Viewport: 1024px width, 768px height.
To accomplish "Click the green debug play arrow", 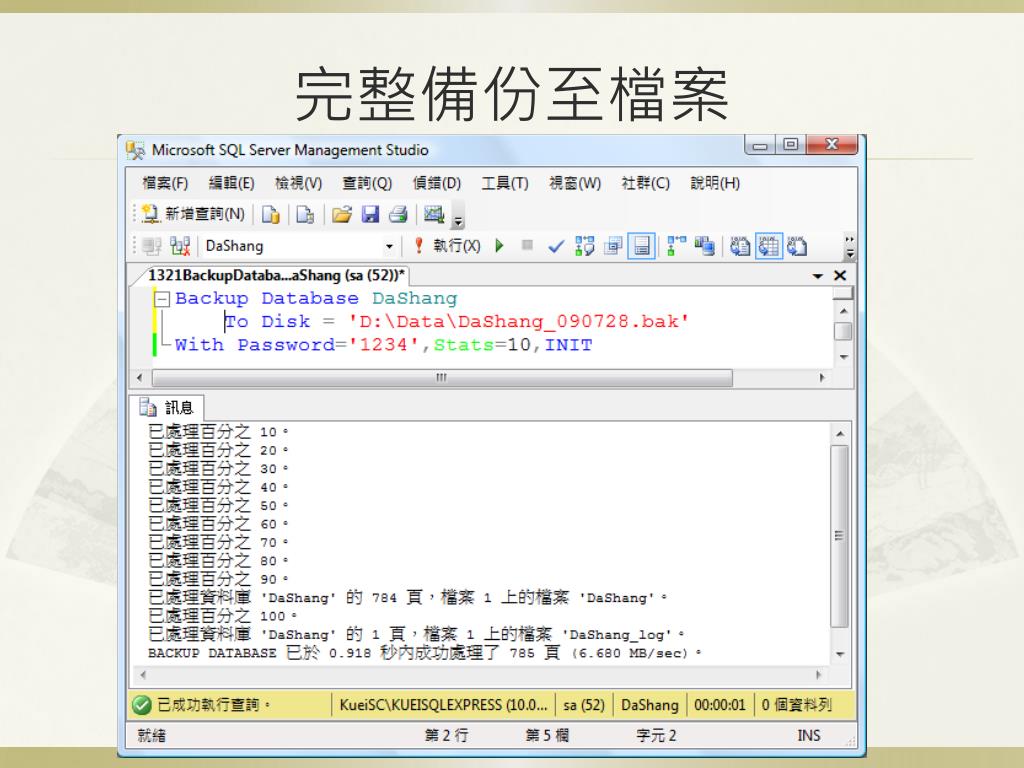I will (x=500, y=246).
